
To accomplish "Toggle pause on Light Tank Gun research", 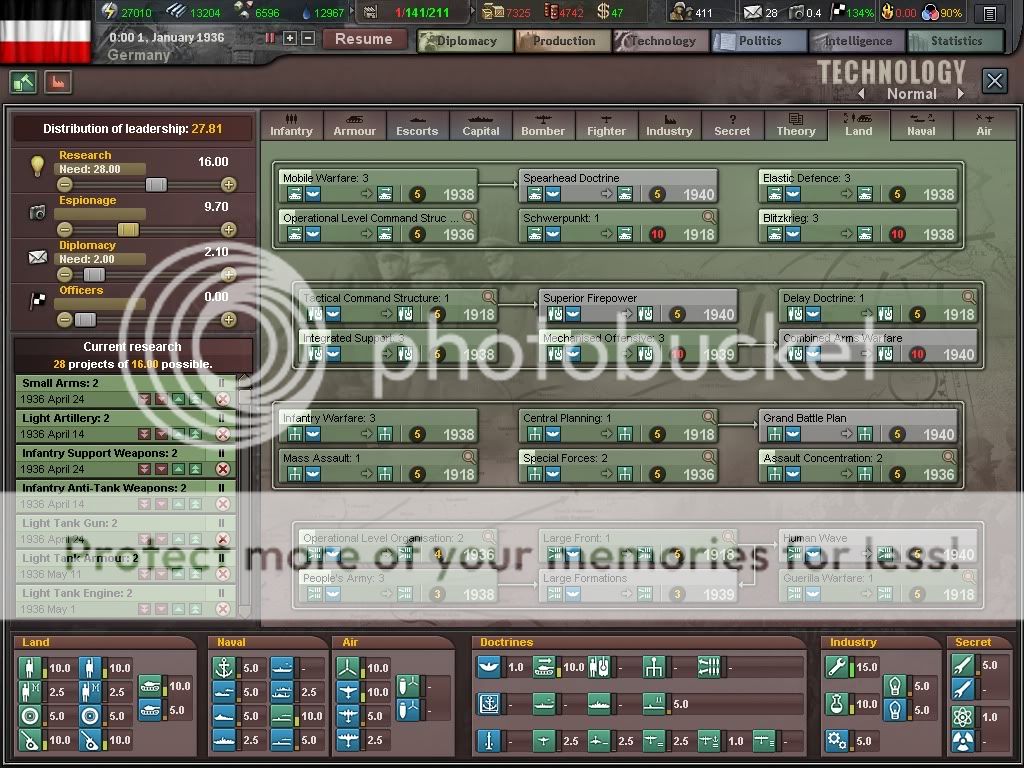I will tap(221, 523).
